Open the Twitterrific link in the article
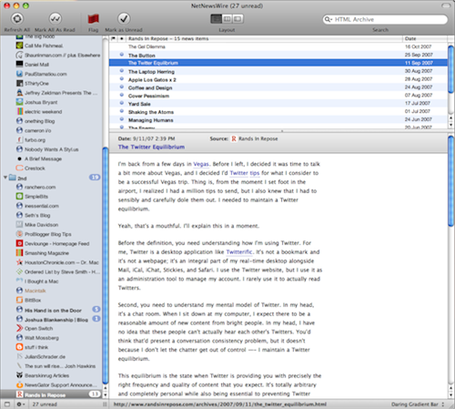455x409 pixels. click(x=239, y=252)
